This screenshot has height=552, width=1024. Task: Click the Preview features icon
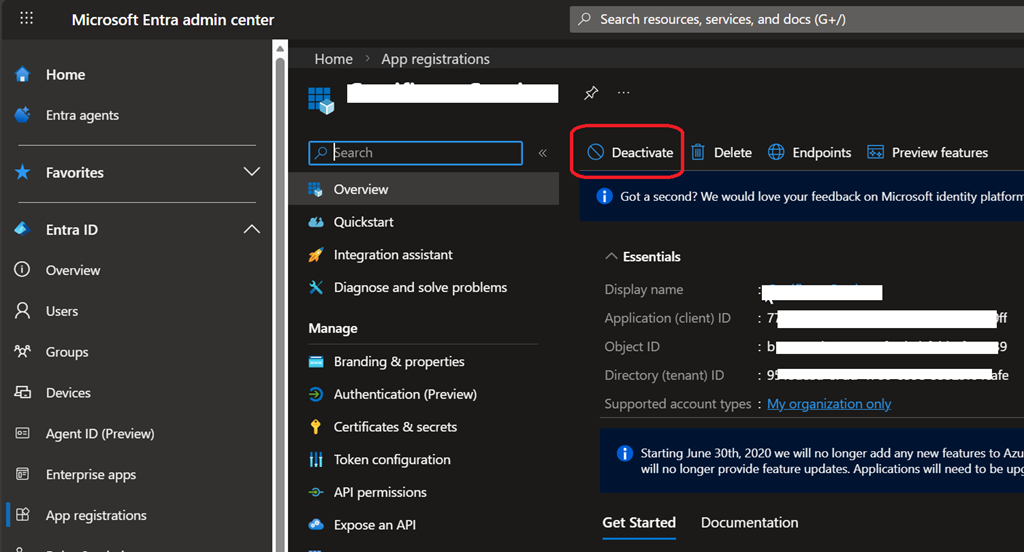coord(875,152)
